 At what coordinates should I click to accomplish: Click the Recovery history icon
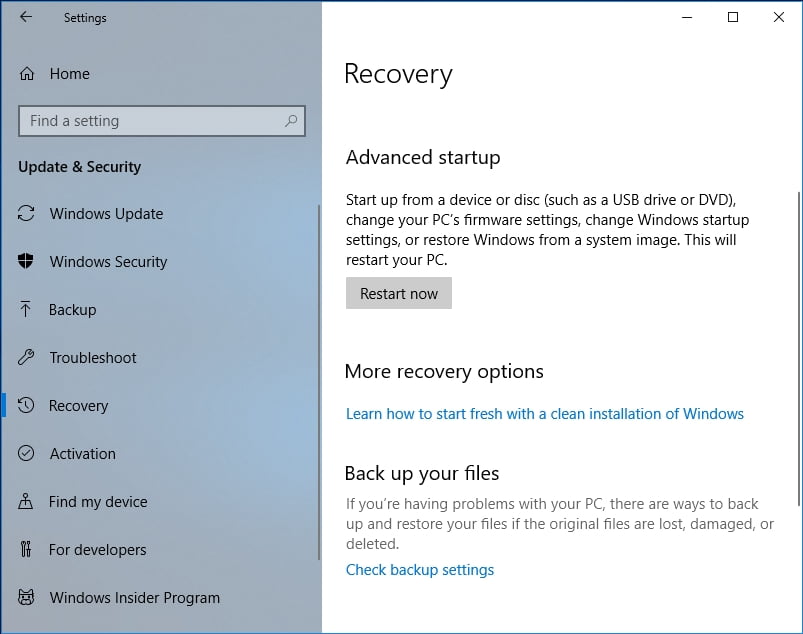(x=27, y=406)
